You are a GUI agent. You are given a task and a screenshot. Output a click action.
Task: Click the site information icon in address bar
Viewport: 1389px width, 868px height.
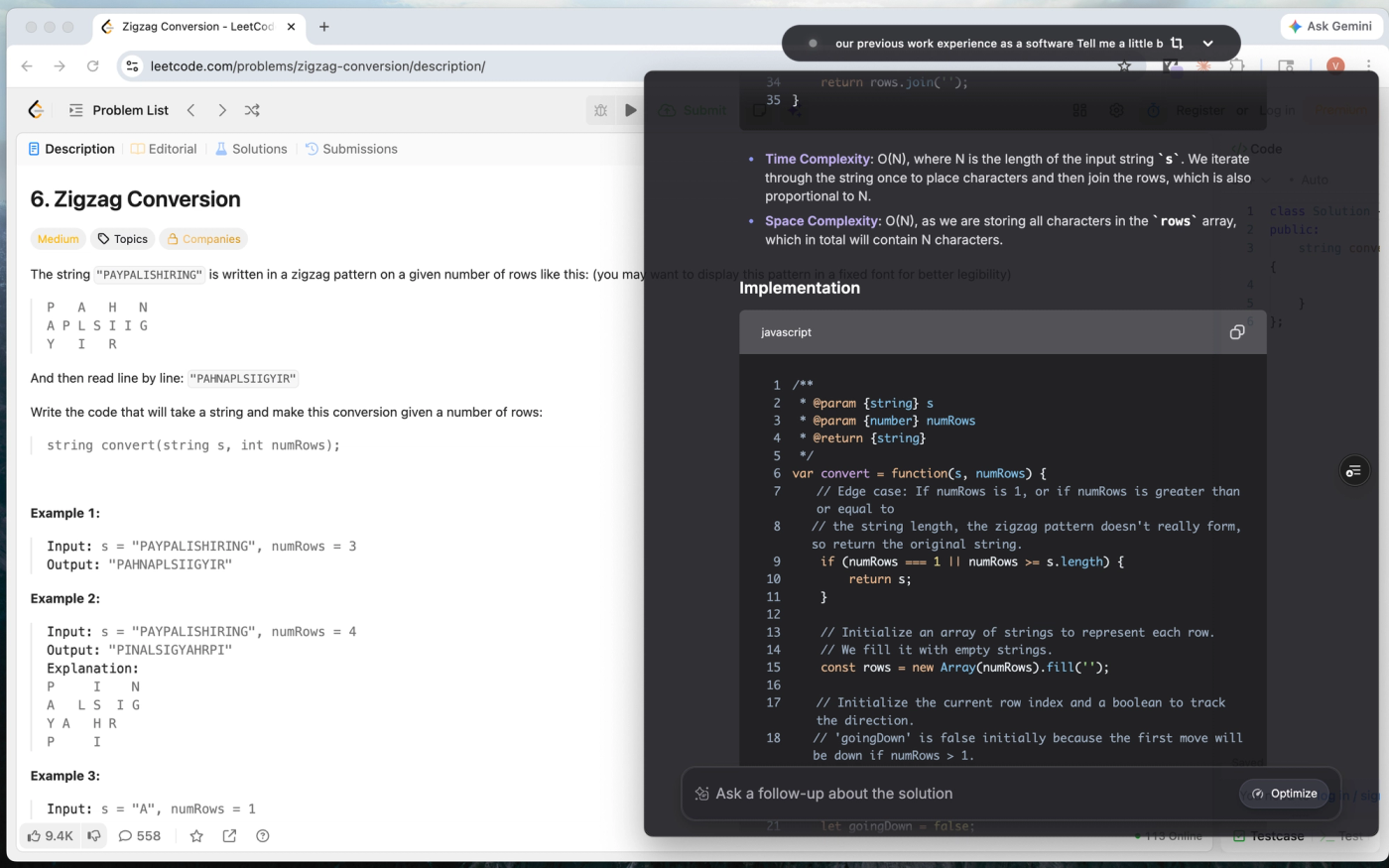click(x=132, y=66)
